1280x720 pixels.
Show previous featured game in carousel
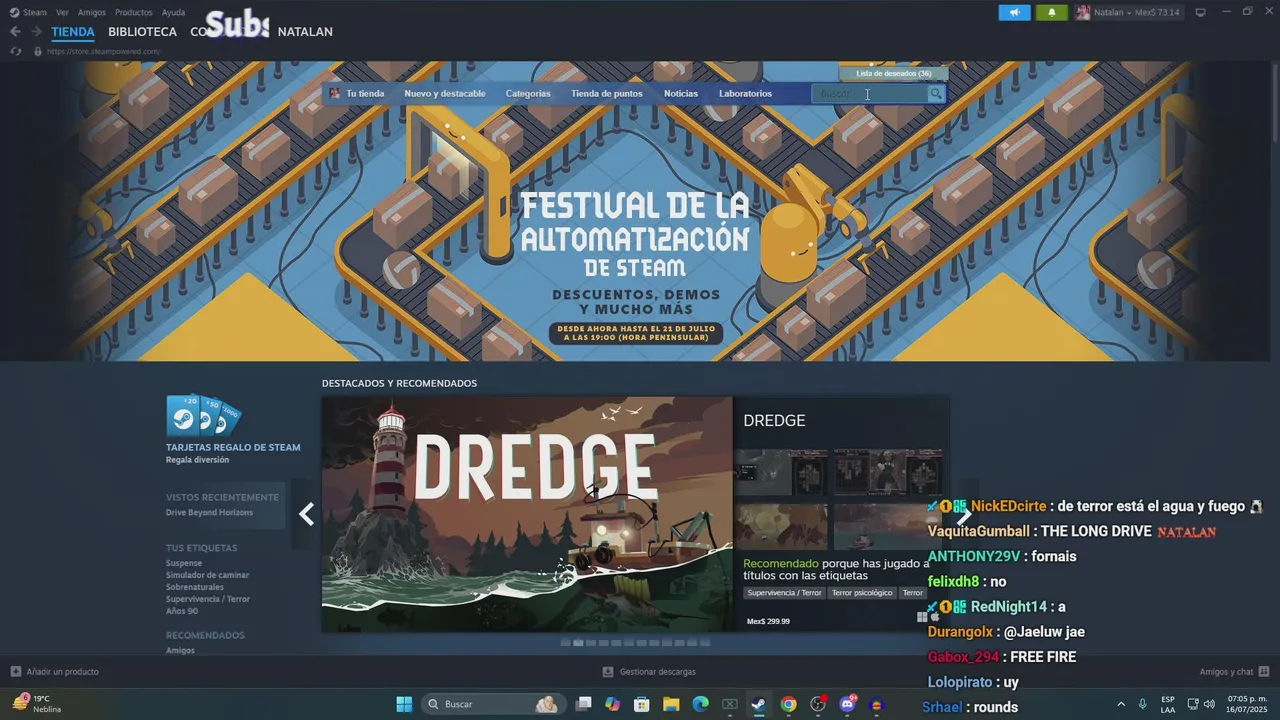306,514
